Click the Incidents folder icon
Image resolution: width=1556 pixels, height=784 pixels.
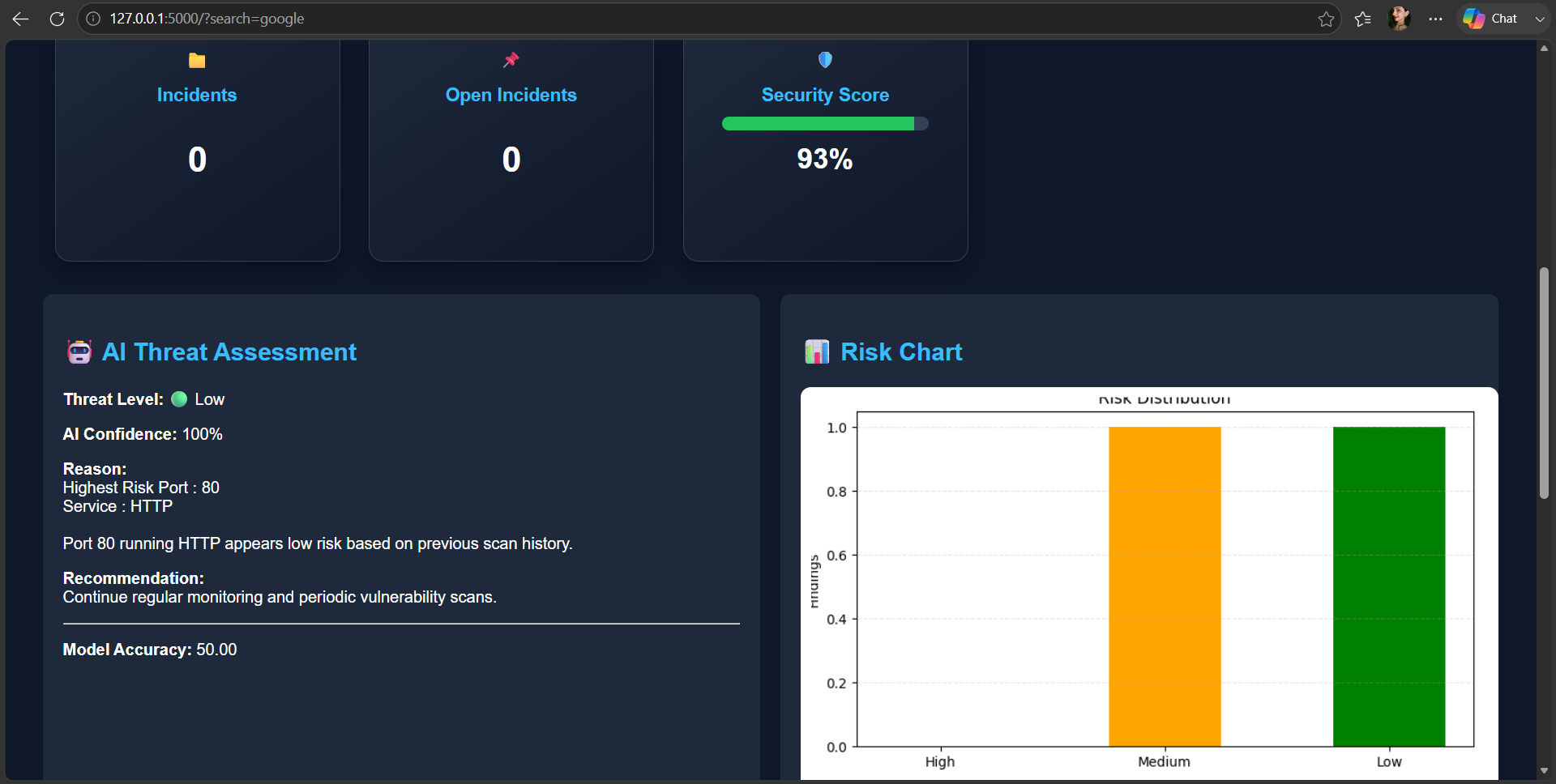click(x=197, y=60)
